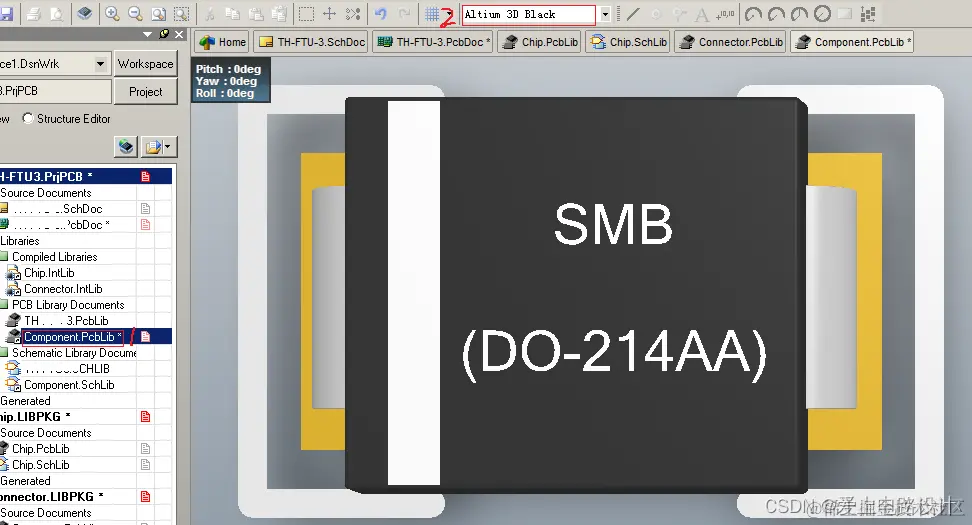Select Component.PcbLib in the project tree
This screenshot has height=525, width=972.
coord(73,337)
